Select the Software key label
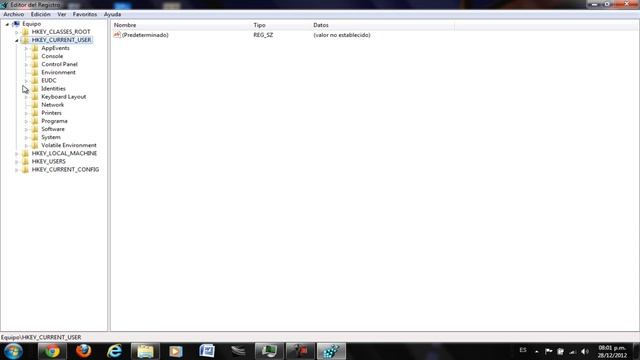640x360 pixels. pos(53,129)
